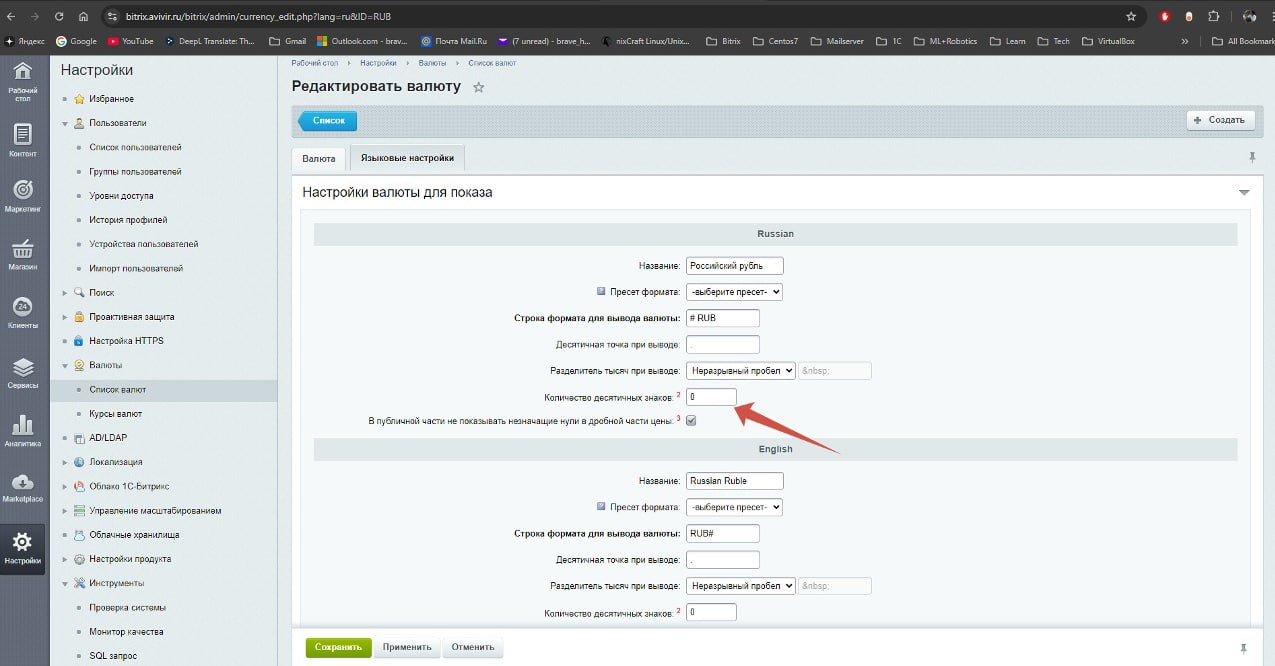Screen dimensions: 1275x666
Task: Switch to the Языковые настройки tab
Action: (407, 158)
